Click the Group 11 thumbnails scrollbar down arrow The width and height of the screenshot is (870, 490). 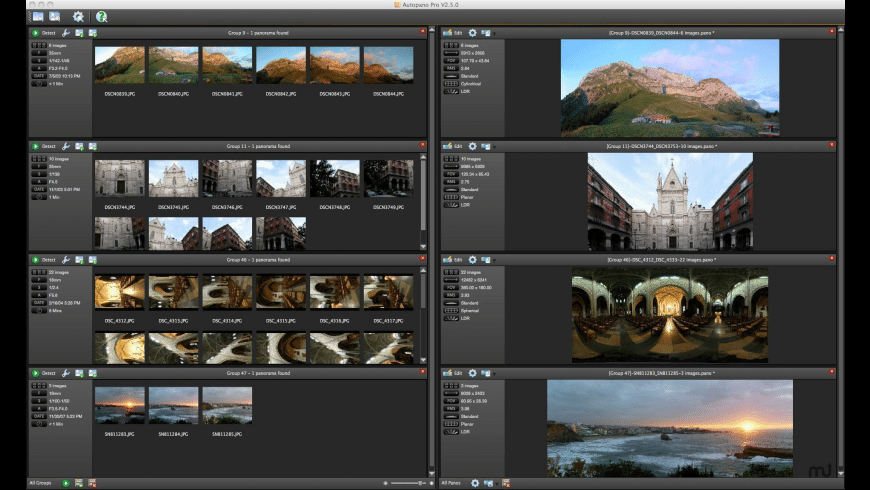point(423,246)
